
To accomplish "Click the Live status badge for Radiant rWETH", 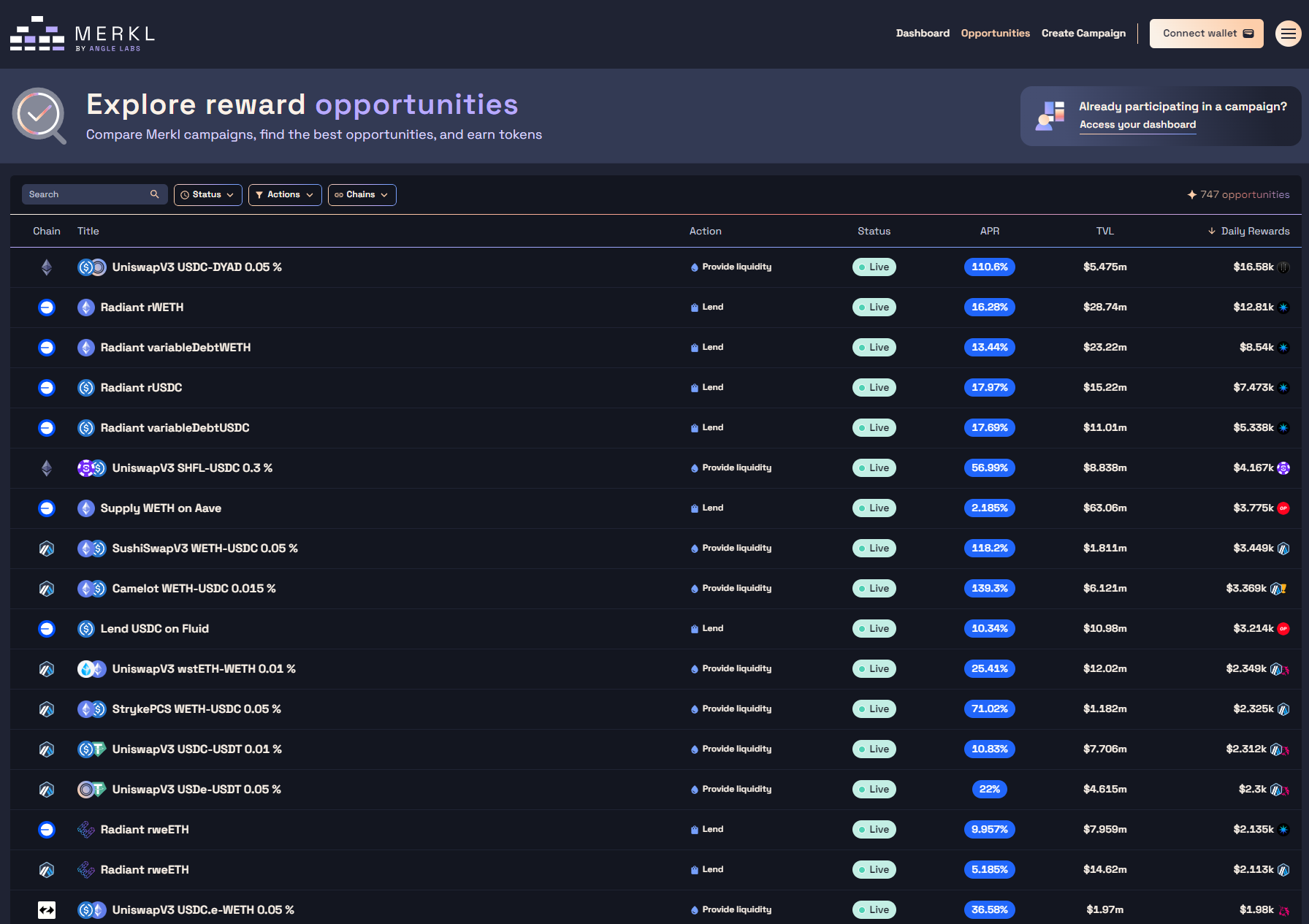I will 874,308.
